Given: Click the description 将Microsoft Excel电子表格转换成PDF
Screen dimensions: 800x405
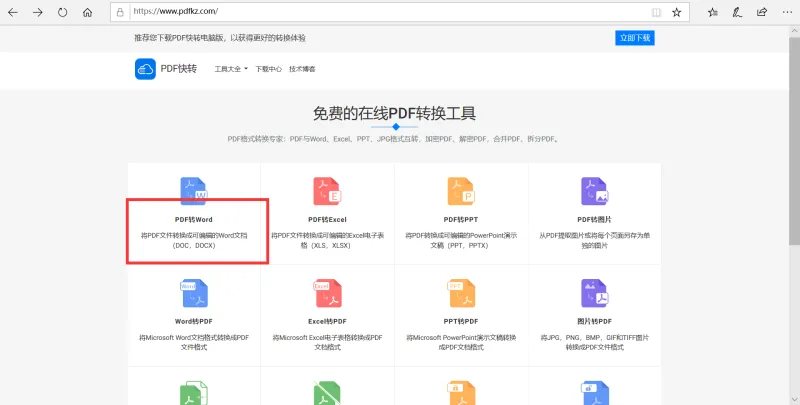Looking at the screenshot, I should (x=328, y=343).
